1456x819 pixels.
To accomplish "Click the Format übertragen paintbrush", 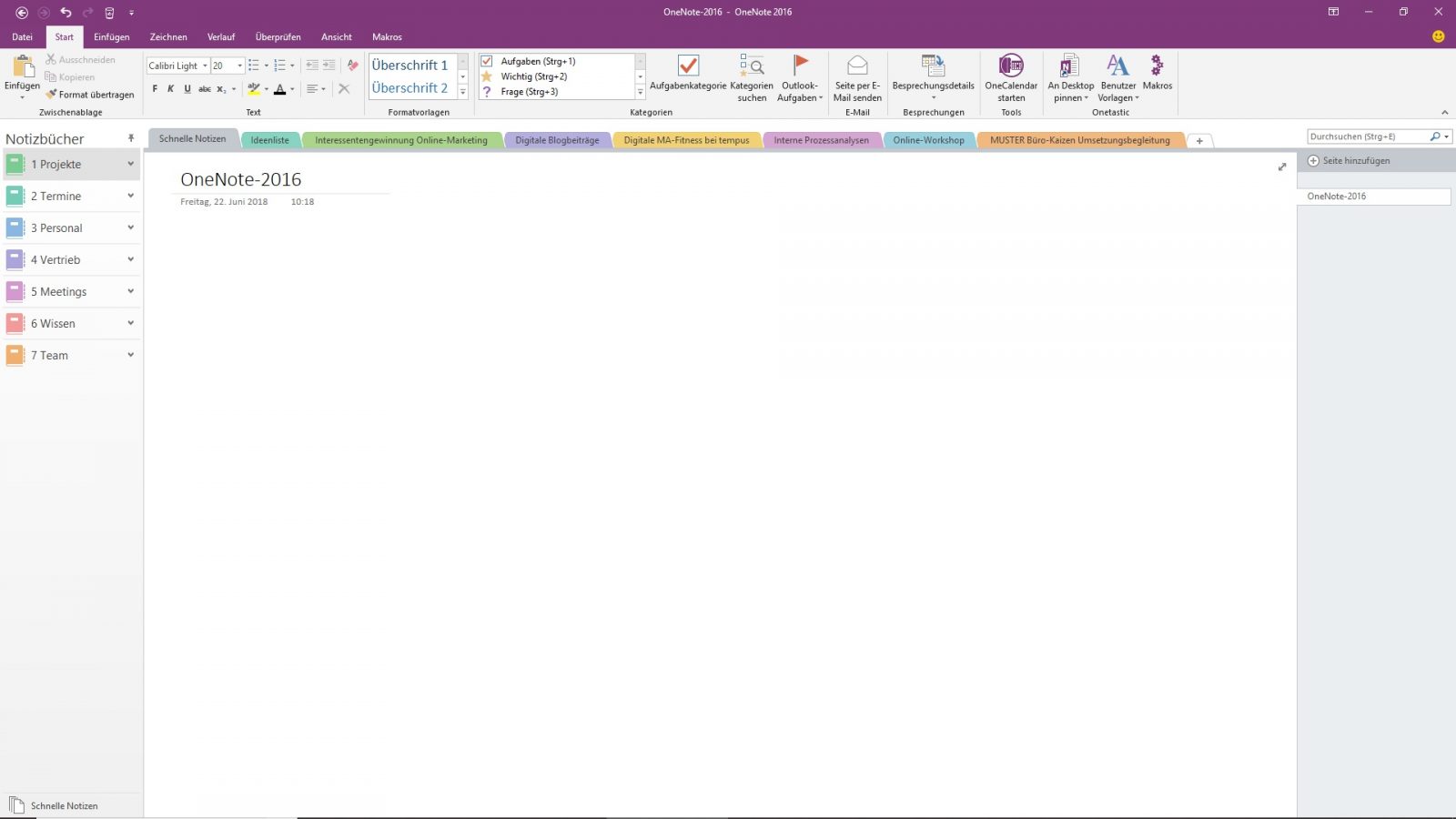I will point(89,94).
